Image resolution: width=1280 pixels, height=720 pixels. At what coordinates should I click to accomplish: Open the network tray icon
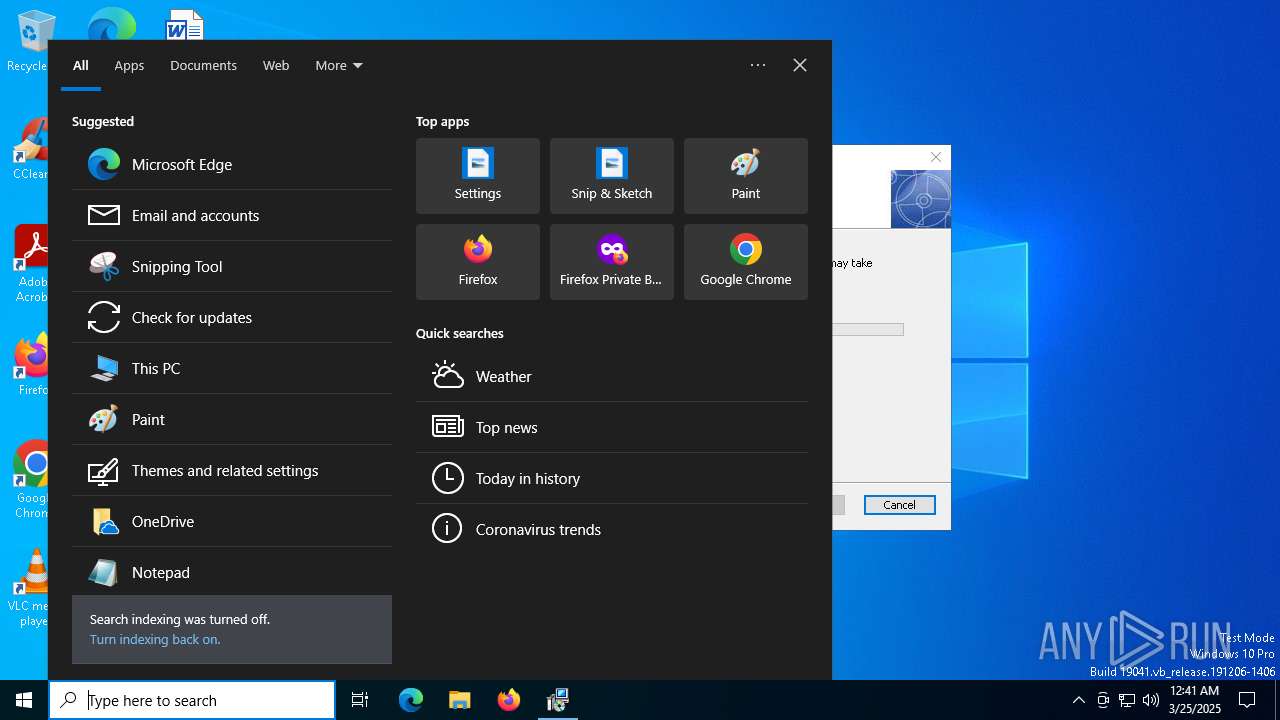(x=1127, y=700)
